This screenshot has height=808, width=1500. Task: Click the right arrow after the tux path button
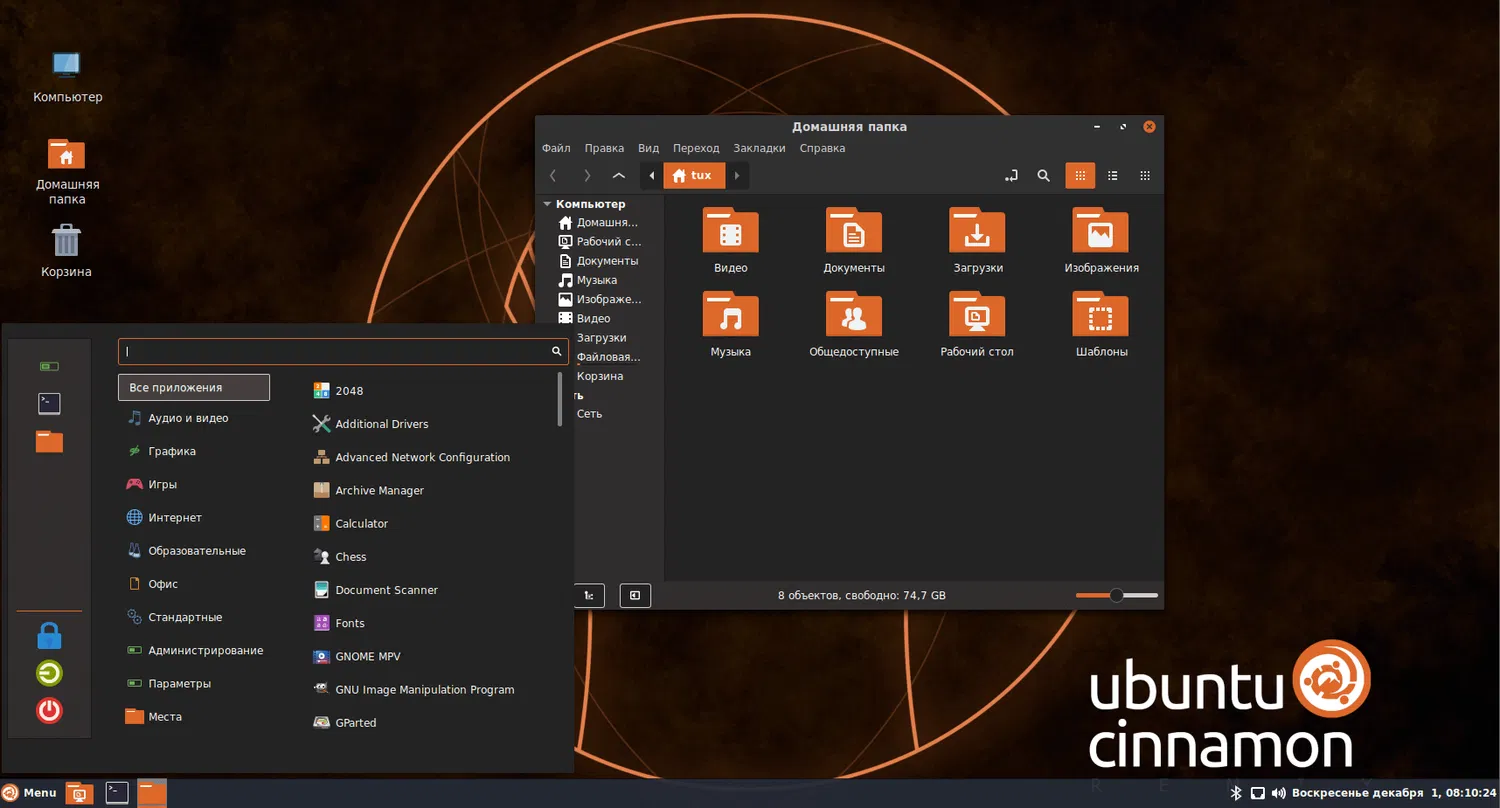point(737,176)
